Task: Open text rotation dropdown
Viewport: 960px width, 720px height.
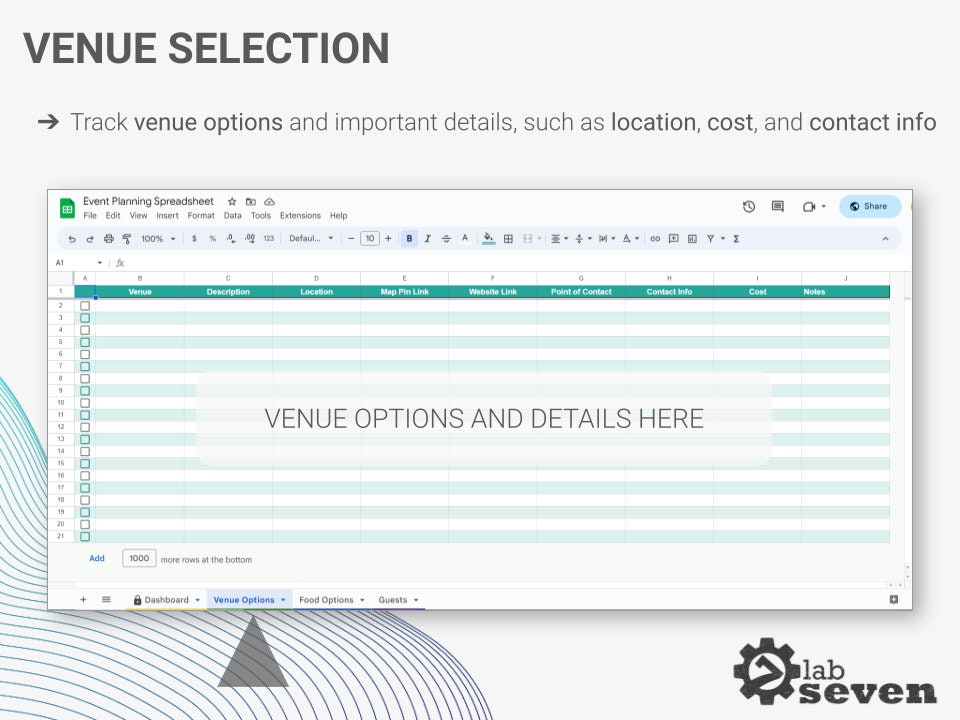Action: [x=631, y=239]
